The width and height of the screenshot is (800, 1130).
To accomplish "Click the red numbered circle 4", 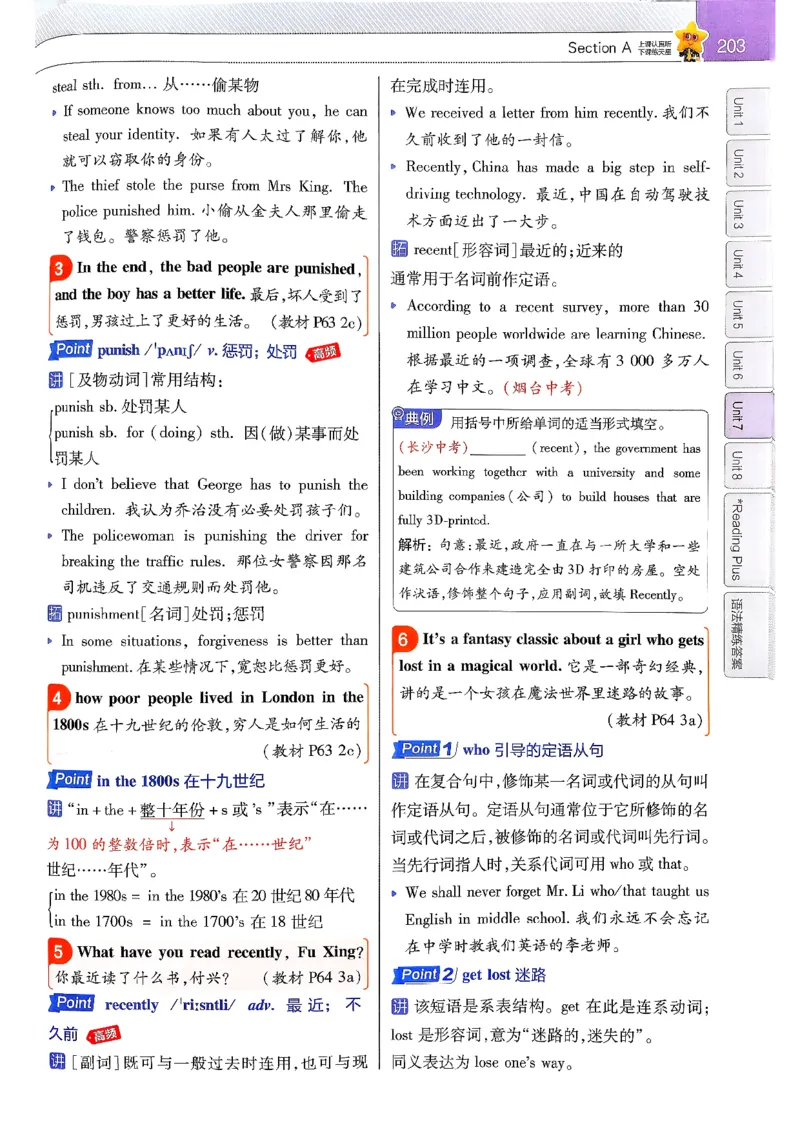I will click(x=60, y=697).
